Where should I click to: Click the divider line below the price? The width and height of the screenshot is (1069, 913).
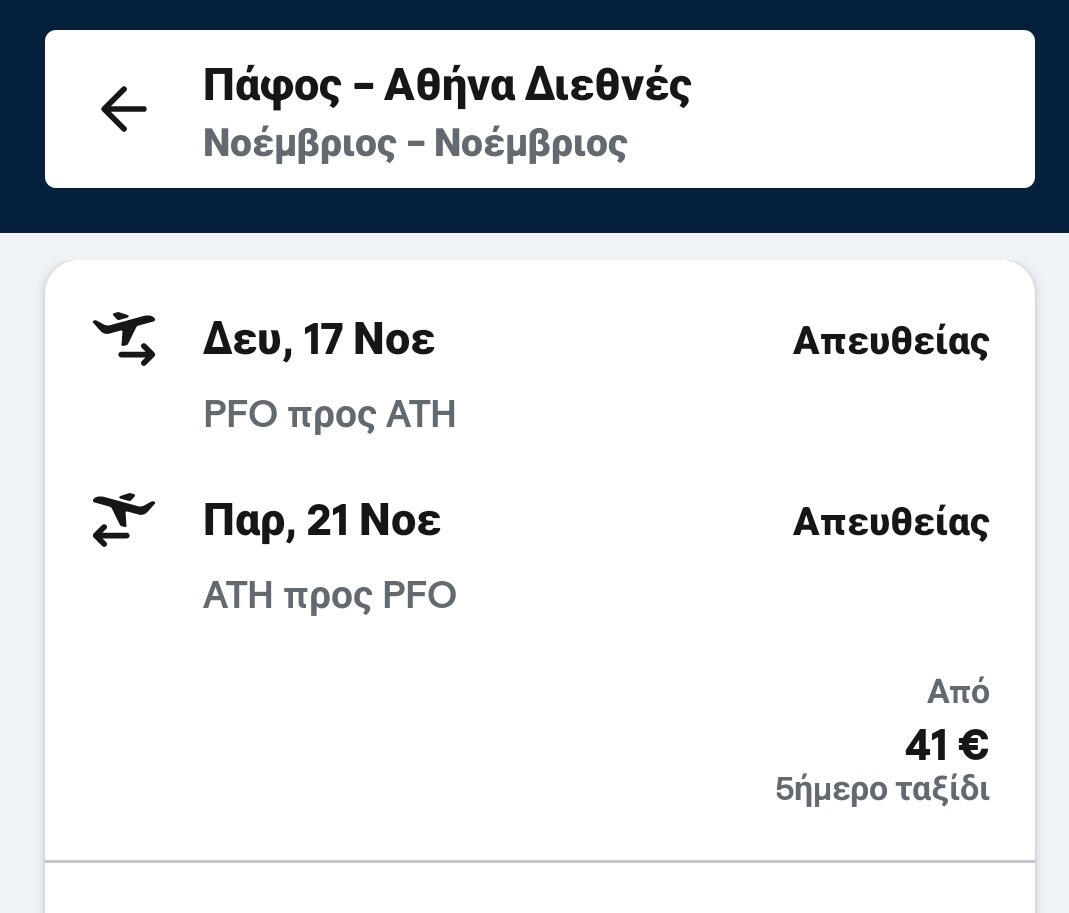[540, 861]
